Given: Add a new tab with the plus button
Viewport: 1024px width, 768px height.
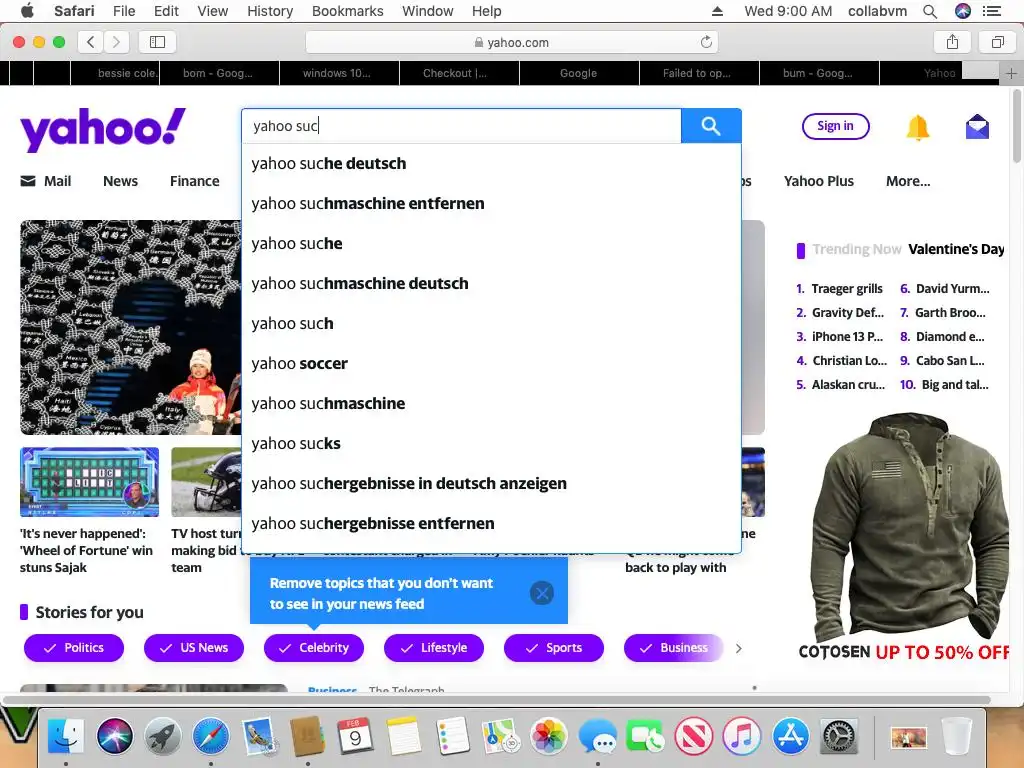Looking at the screenshot, I should pos(1011,73).
